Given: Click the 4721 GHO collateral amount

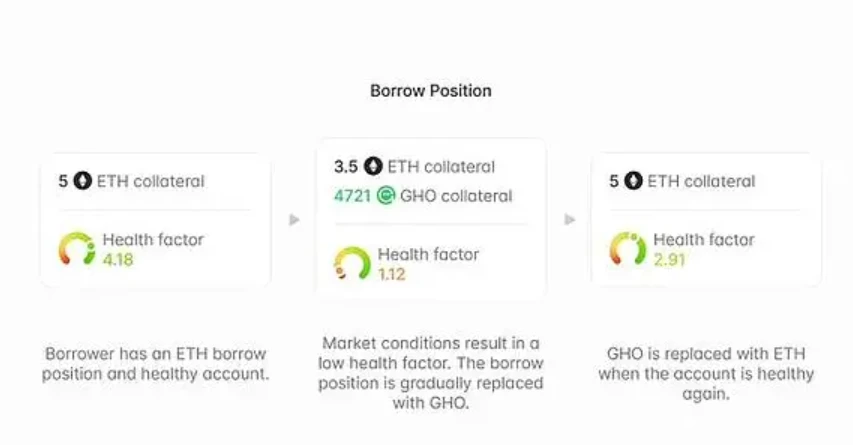Looking at the screenshot, I should tap(353, 196).
